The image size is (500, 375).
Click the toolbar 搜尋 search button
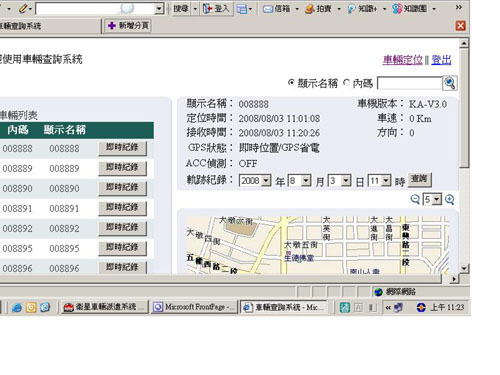coord(181,9)
